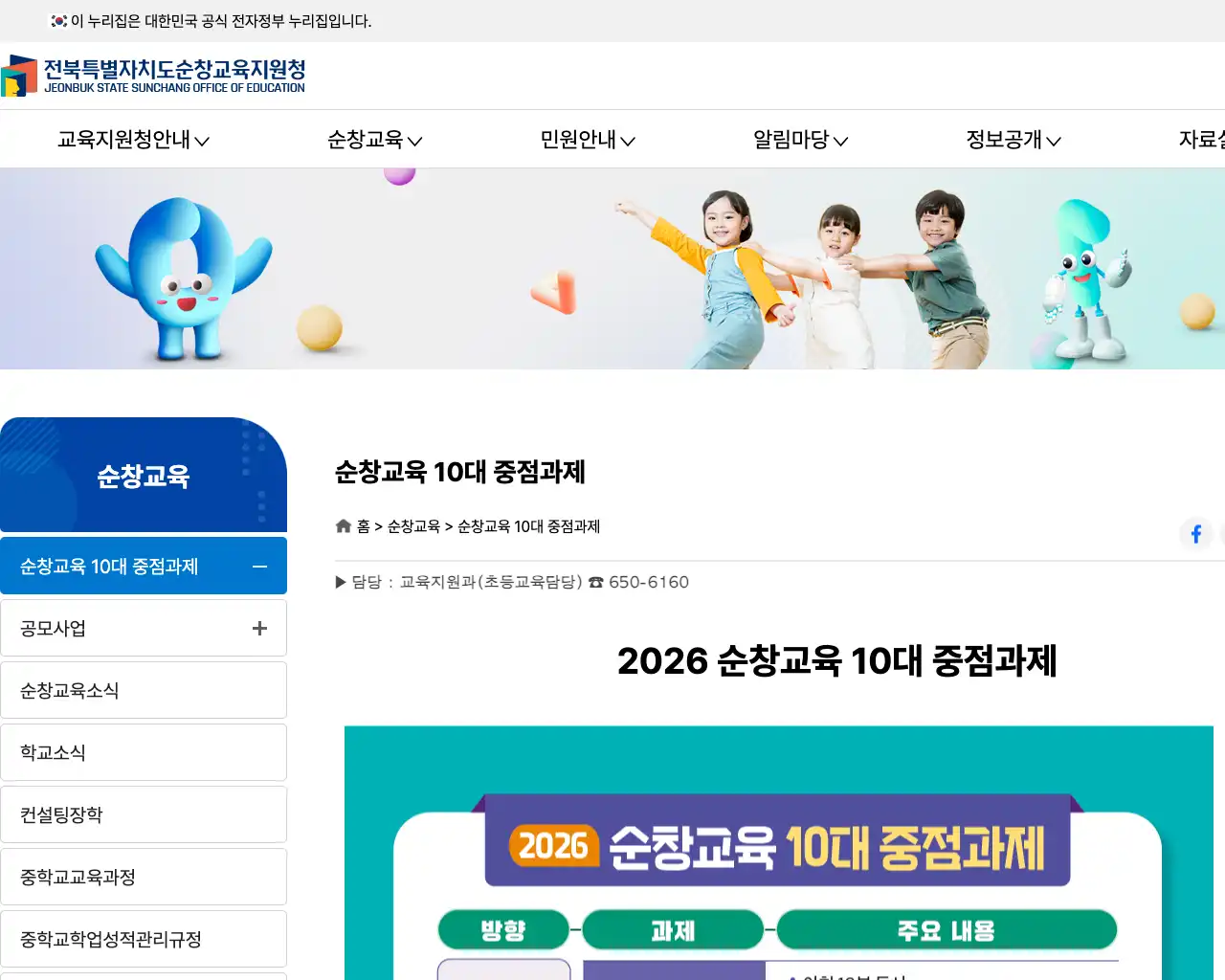Open 중학교학업성적관리규정 sidebar item
The width and height of the screenshot is (1225, 980).
coord(144,939)
